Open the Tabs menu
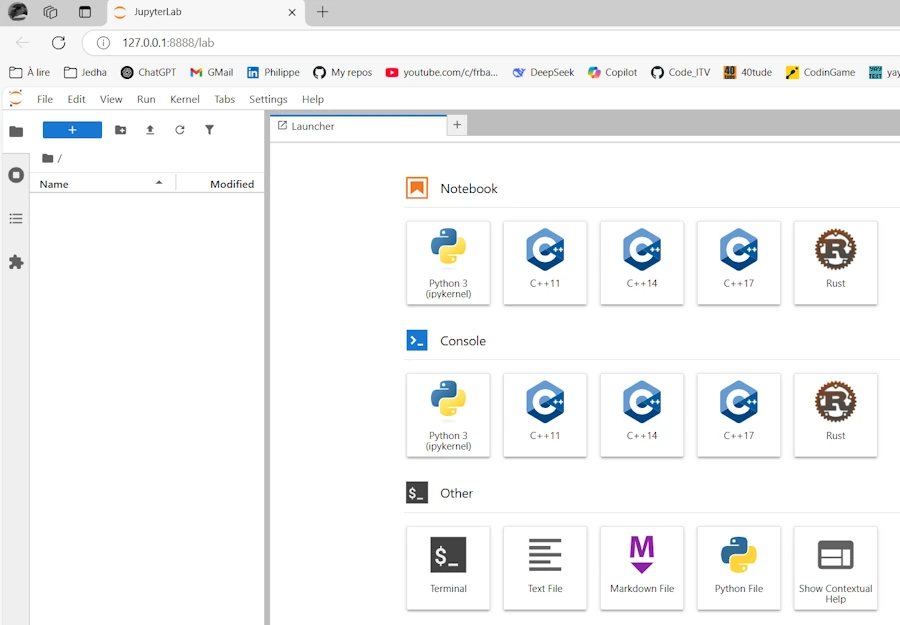Image resolution: width=900 pixels, height=625 pixels. (x=224, y=99)
